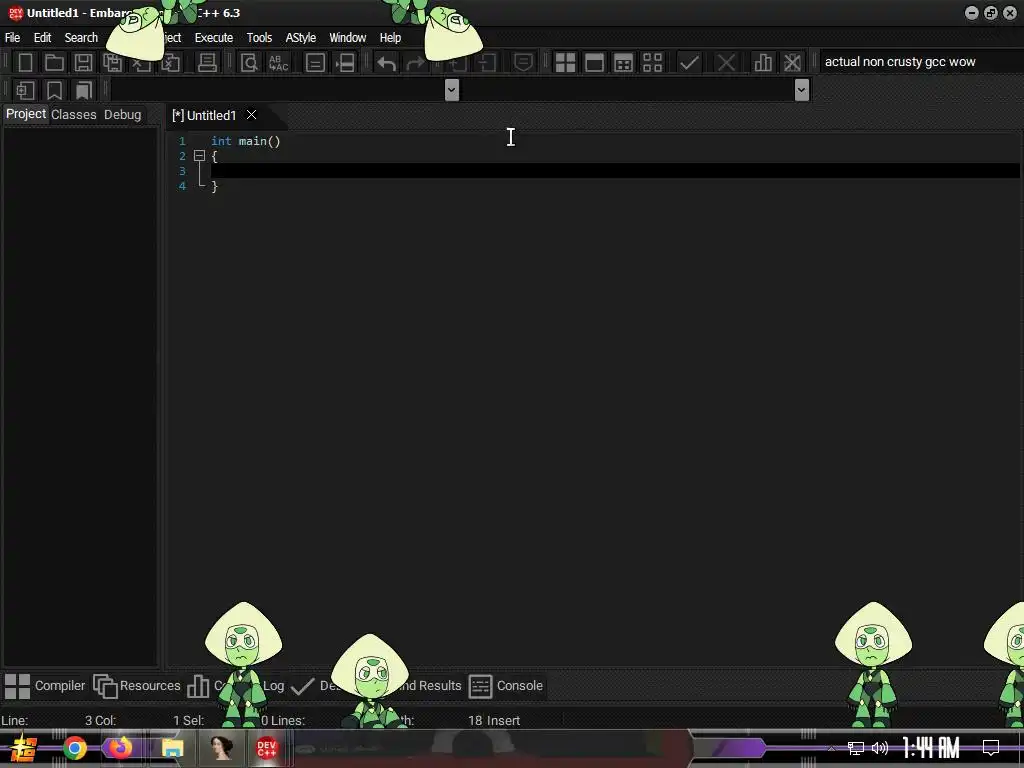Viewport: 1024px width, 768px height.
Task: Toggle a bookmark using the bookmark icon
Action: pyautogui.click(x=54, y=90)
